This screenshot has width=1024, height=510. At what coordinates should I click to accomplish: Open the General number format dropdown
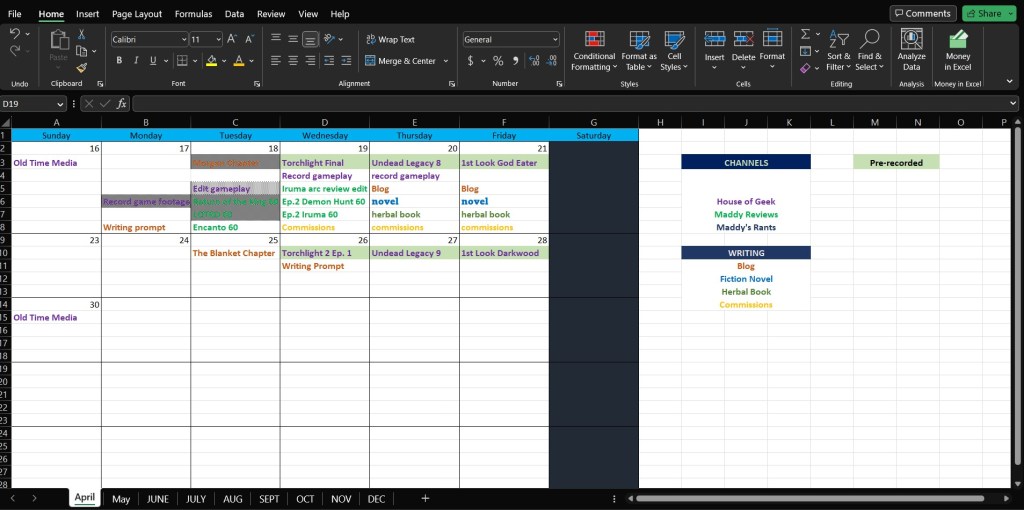point(555,39)
